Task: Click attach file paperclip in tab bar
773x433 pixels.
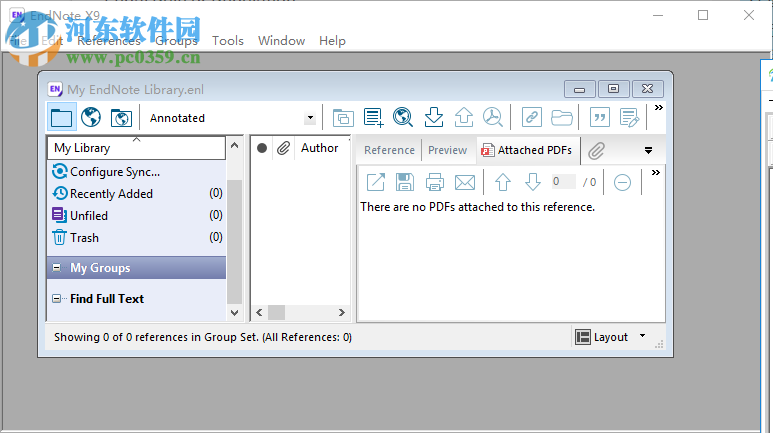Action: pos(596,150)
